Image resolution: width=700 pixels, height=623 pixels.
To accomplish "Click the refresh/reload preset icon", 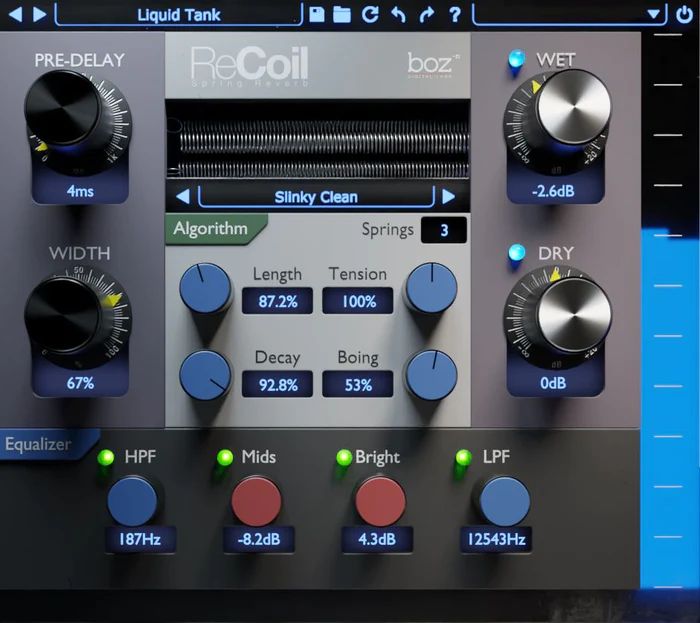I will [371, 14].
